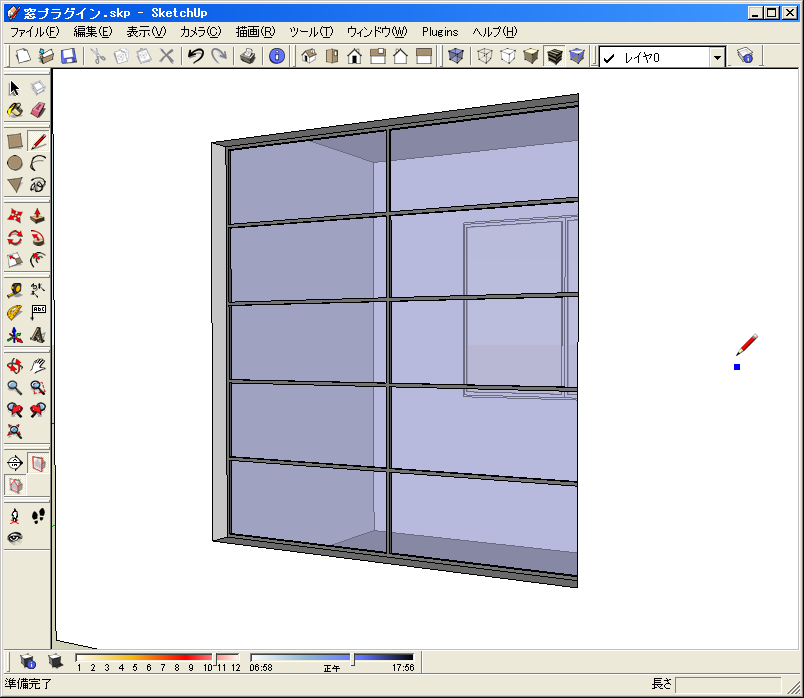Open the ウィンドウ(W) menu
The height and width of the screenshot is (698, 804).
pyautogui.click(x=377, y=32)
